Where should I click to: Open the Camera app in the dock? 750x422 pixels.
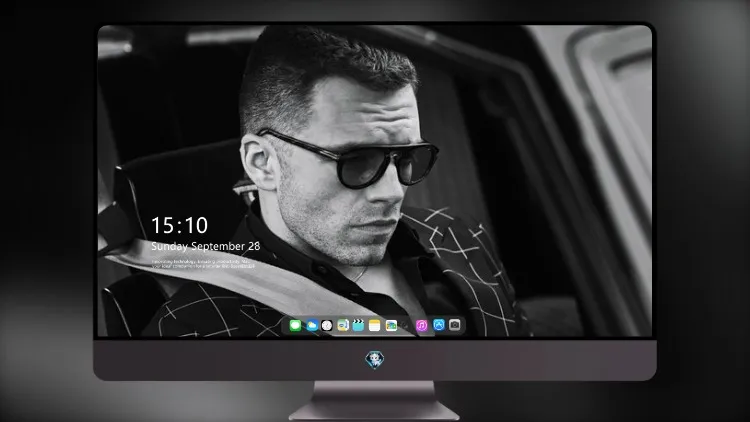(x=455, y=325)
